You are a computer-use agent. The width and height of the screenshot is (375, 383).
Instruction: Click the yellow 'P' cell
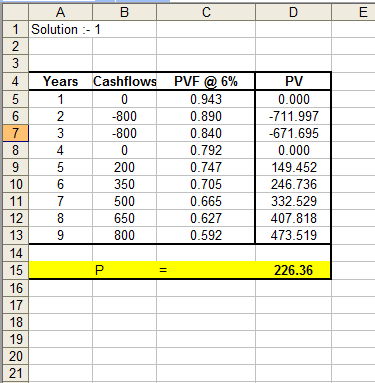(x=124, y=270)
